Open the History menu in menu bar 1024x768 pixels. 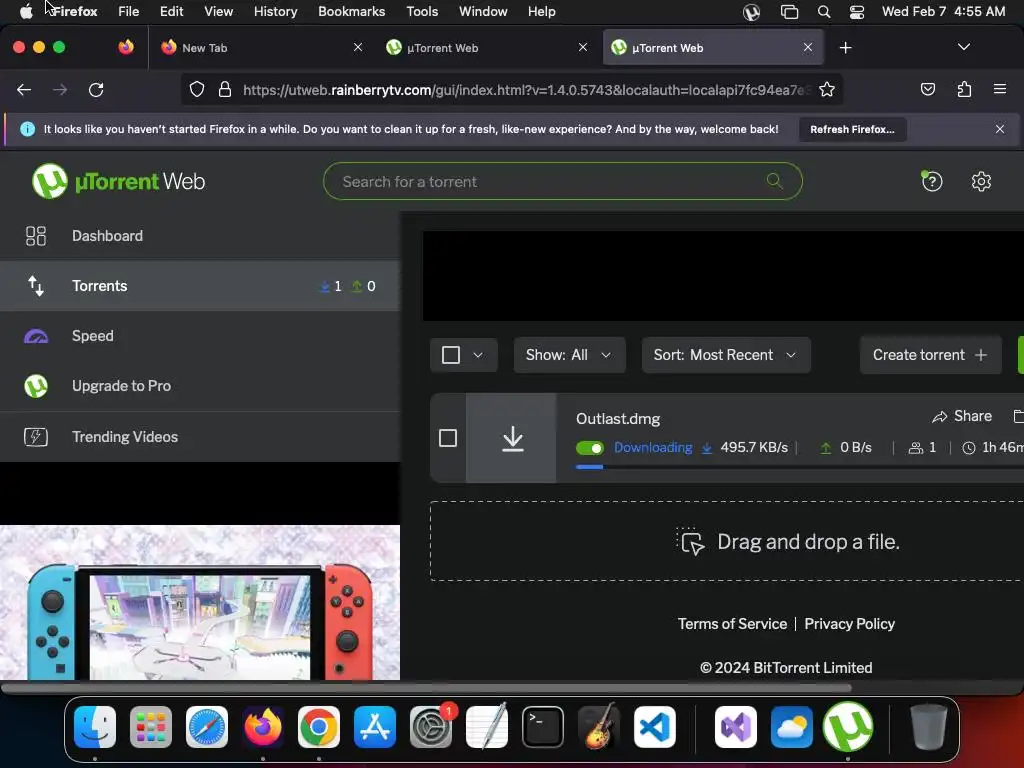pos(275,11)
